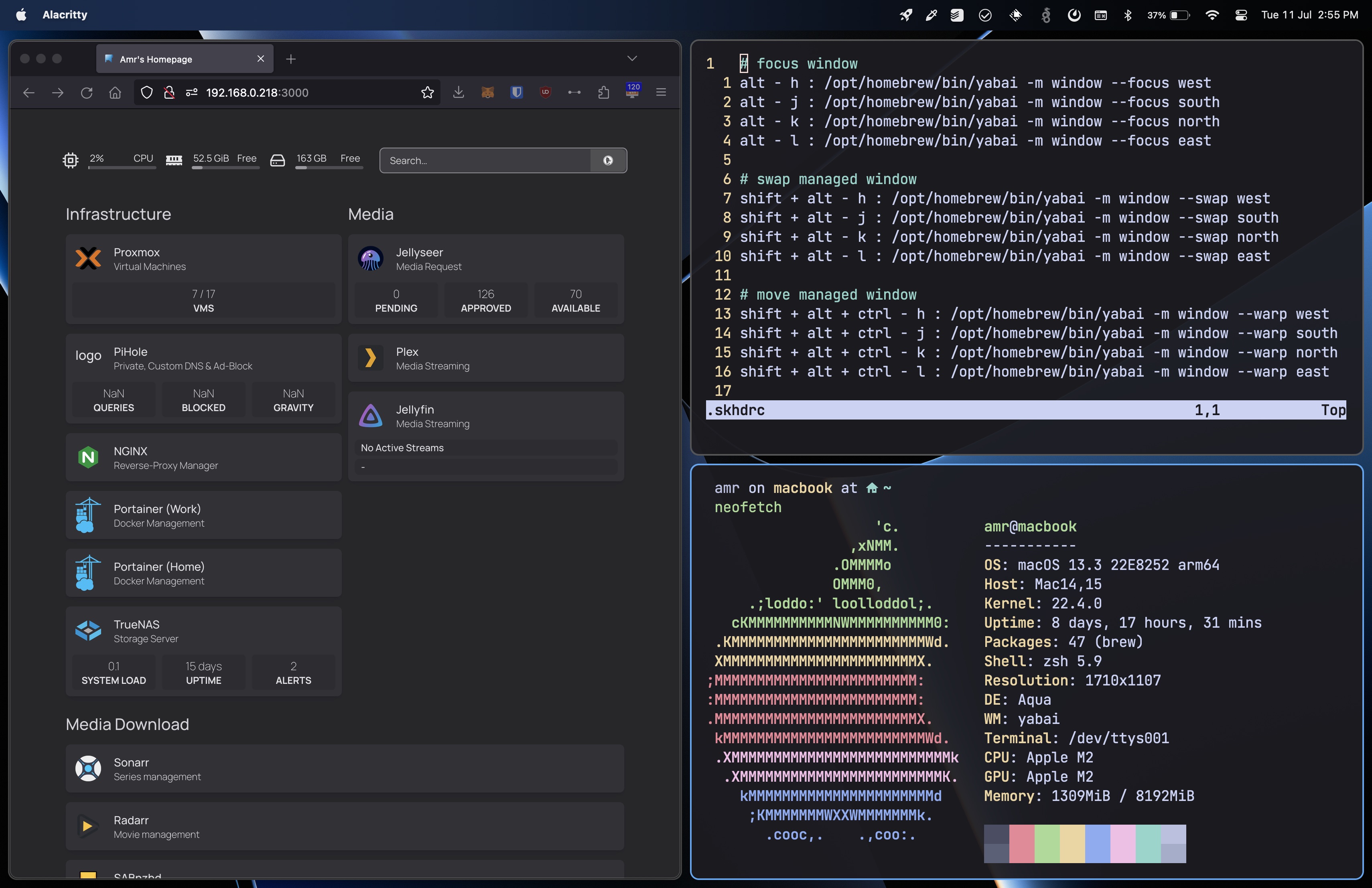The width and height of the screenshot is (1372, 888).
Task: Click the CPU usage progress bar
Action: click(x=122, y=168)
